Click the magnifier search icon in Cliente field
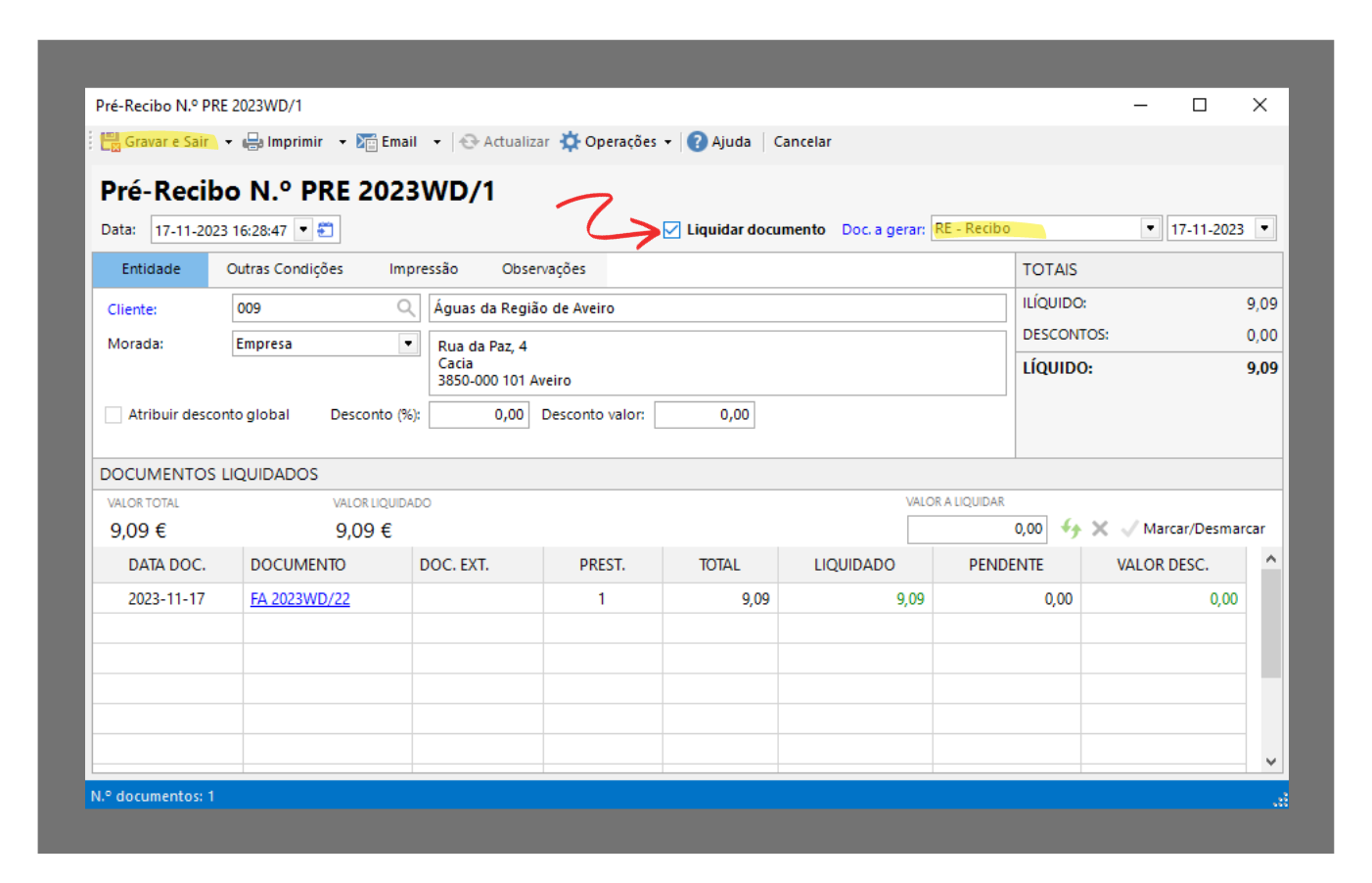The height and width of the screenshot is (883, 1372). [405, 308]
